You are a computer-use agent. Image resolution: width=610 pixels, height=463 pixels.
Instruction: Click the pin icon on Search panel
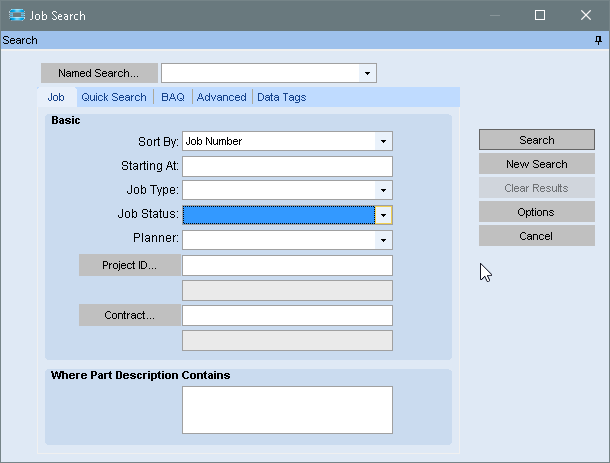point(598,40)
